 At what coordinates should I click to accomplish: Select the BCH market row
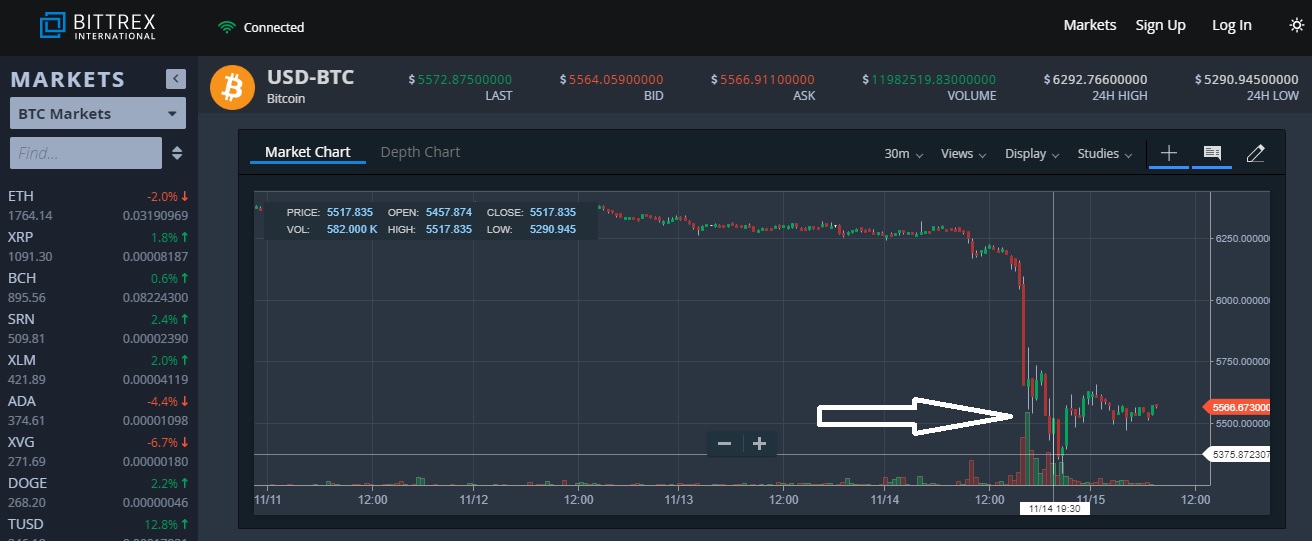[98, 287]
